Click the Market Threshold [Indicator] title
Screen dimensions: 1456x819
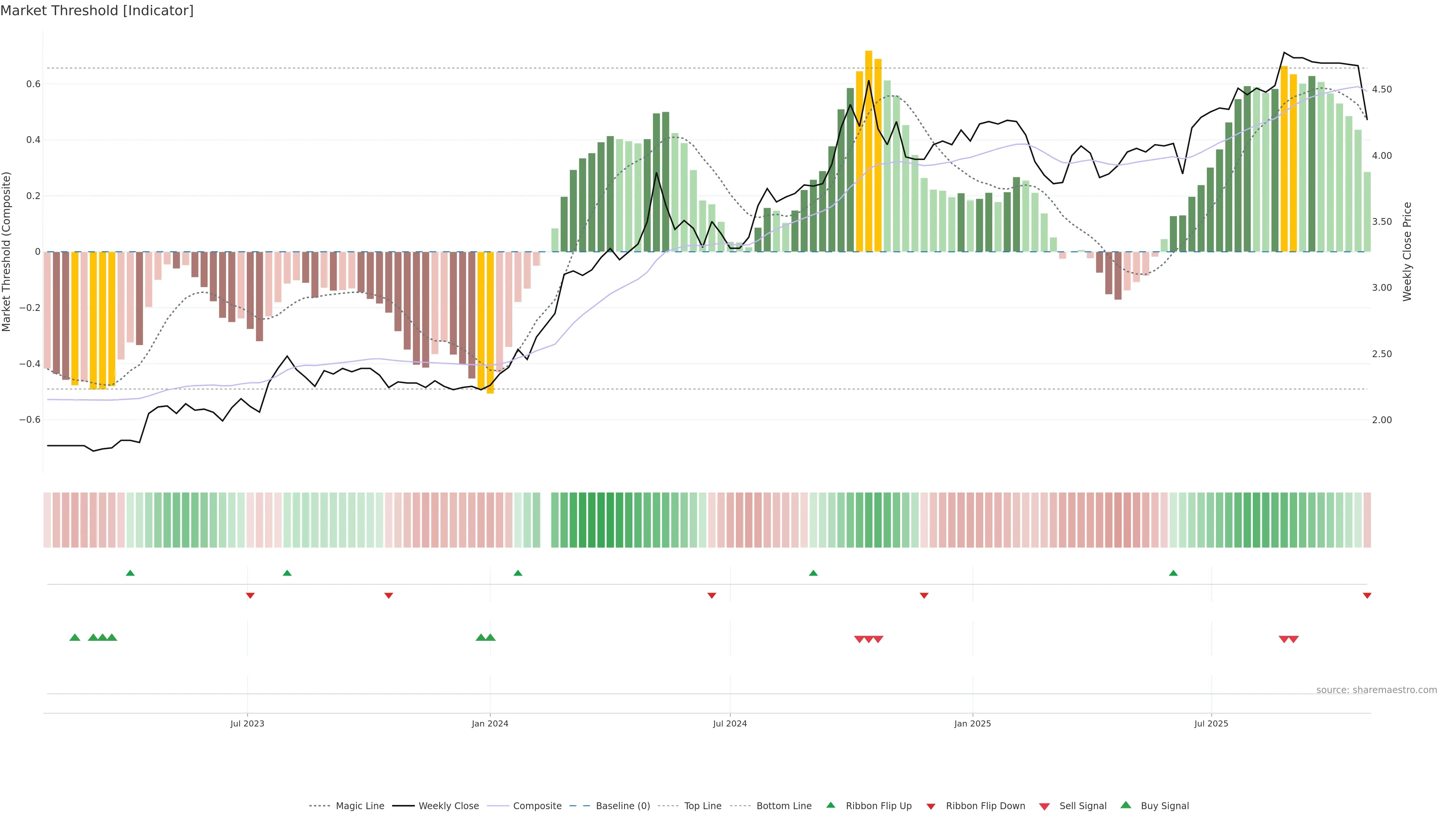tap(97, 11)
